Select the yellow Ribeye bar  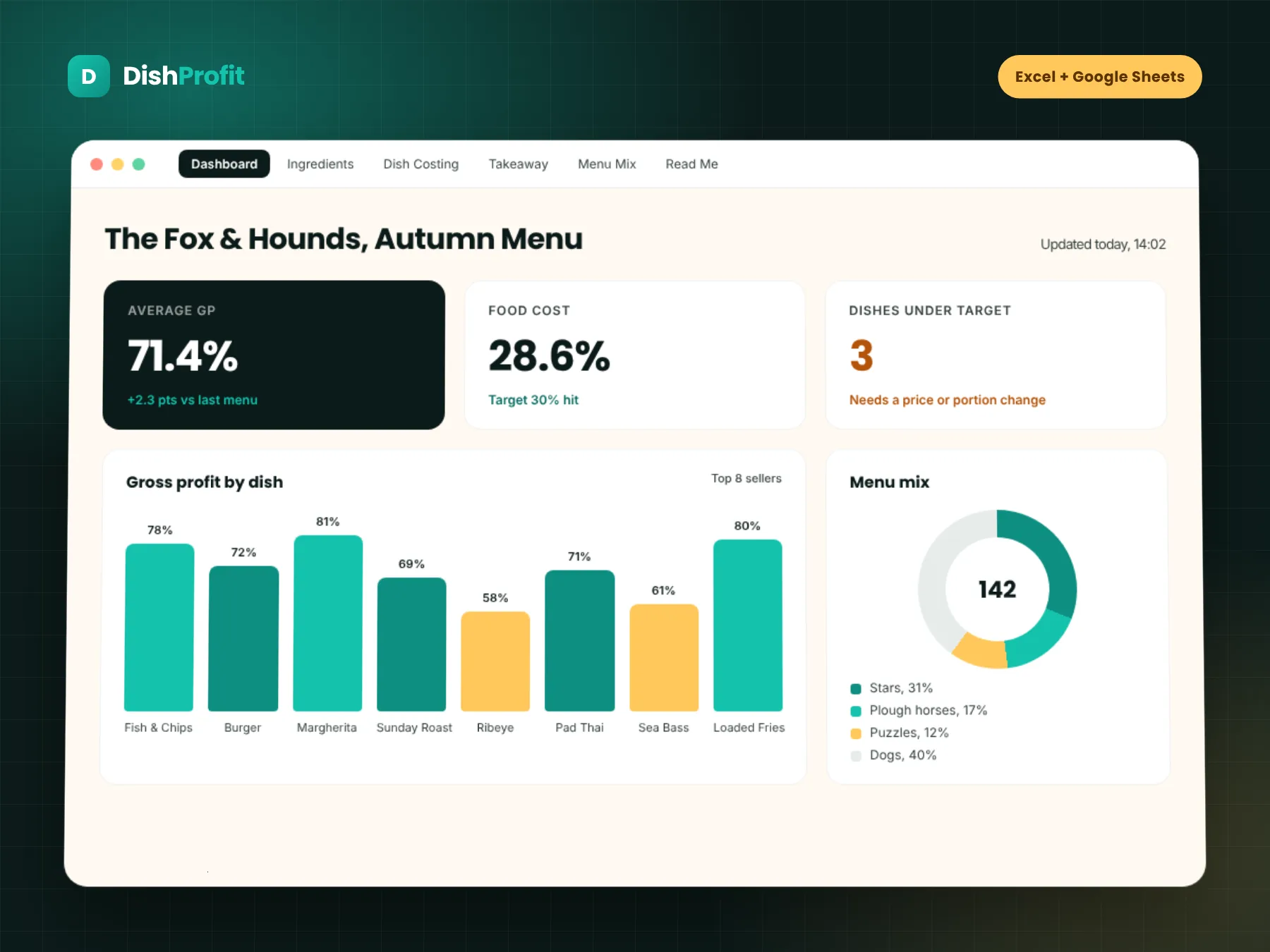[495, 661]
